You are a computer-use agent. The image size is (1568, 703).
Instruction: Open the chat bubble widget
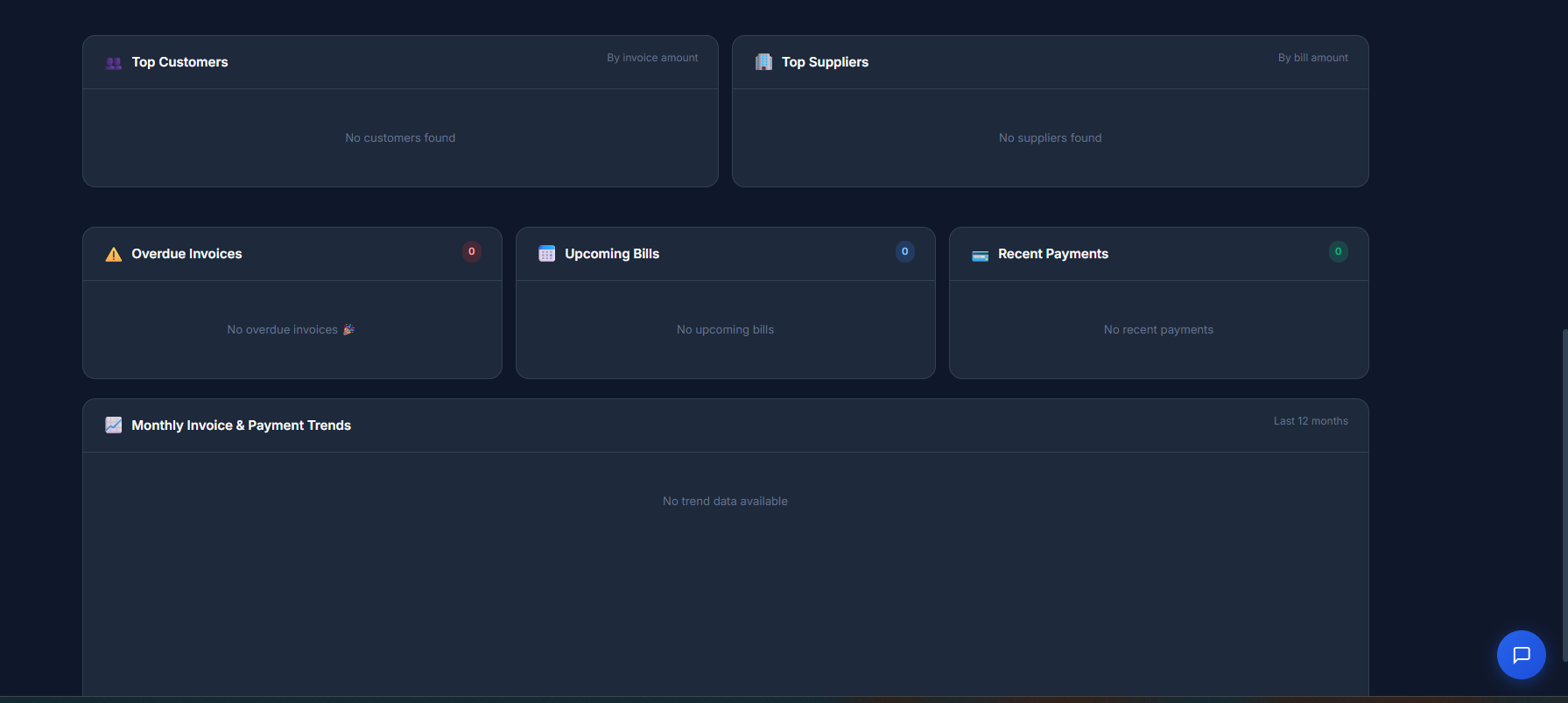[x=1521, y=655]
